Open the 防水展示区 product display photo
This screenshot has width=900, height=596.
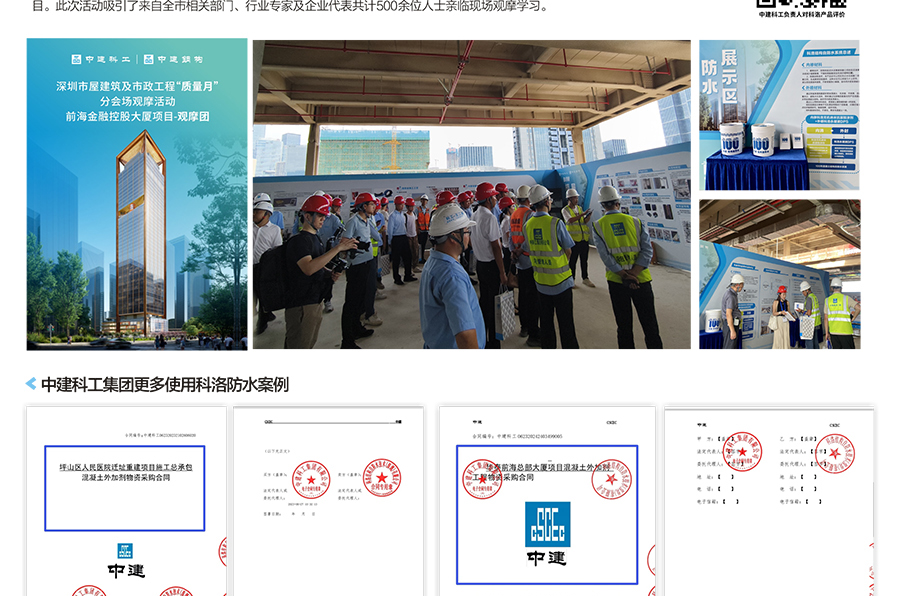(779, 115)
